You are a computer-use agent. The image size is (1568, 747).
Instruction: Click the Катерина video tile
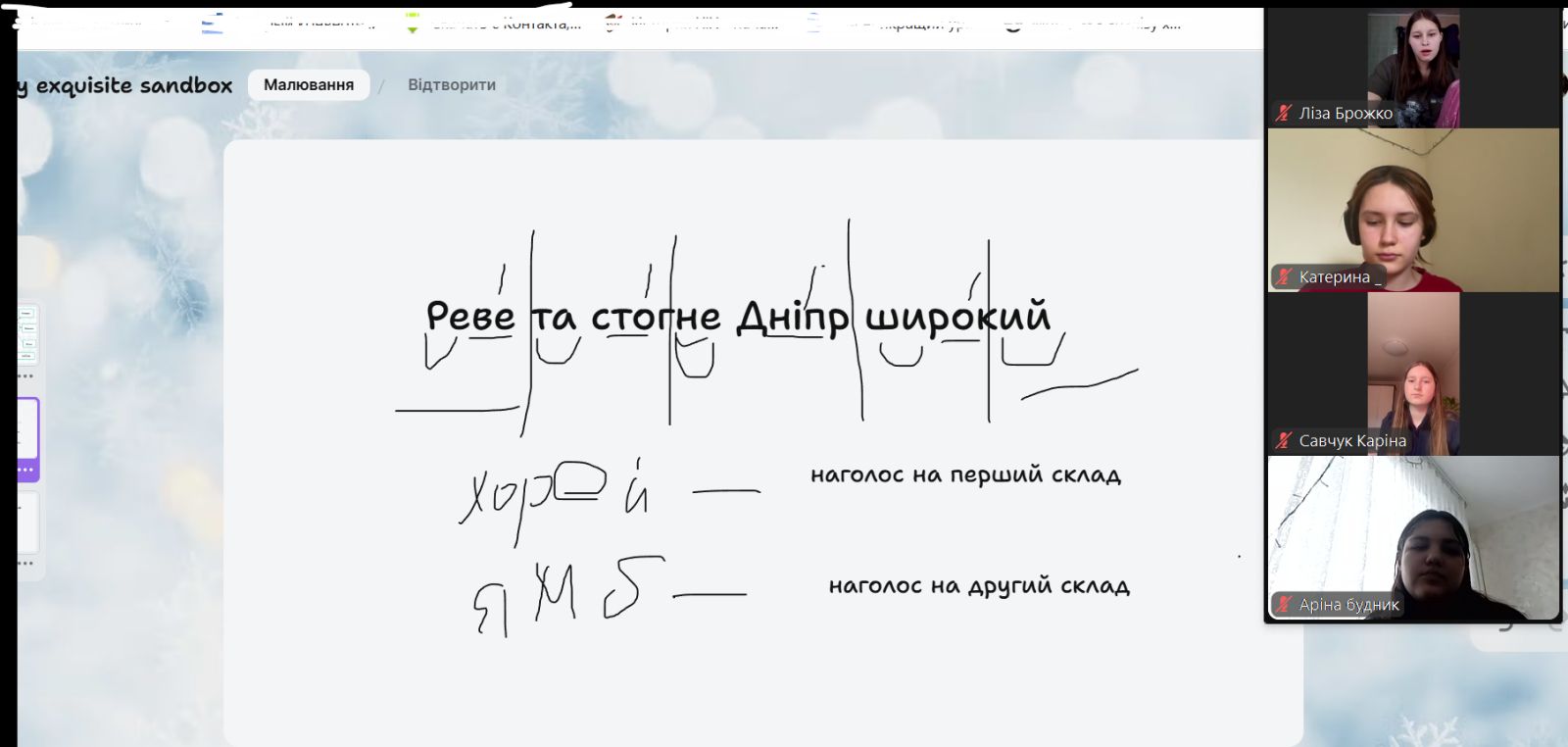pyautogui.click(x=1412, y=211)
